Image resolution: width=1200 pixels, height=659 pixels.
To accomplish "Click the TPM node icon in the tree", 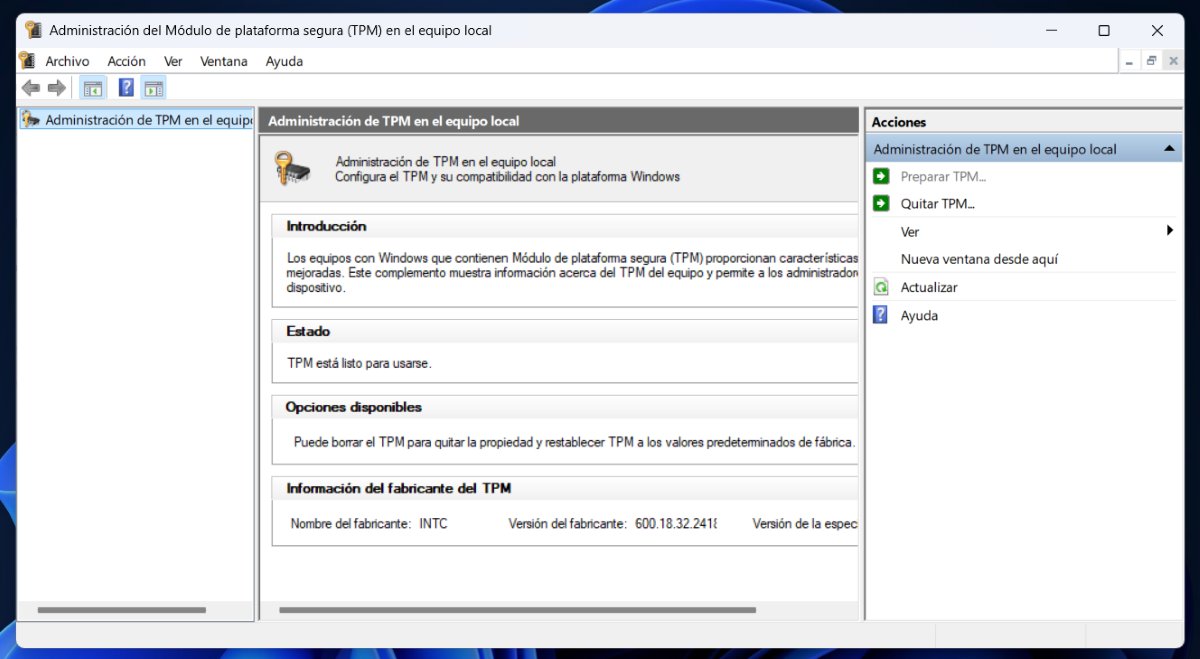I will 31,120.
